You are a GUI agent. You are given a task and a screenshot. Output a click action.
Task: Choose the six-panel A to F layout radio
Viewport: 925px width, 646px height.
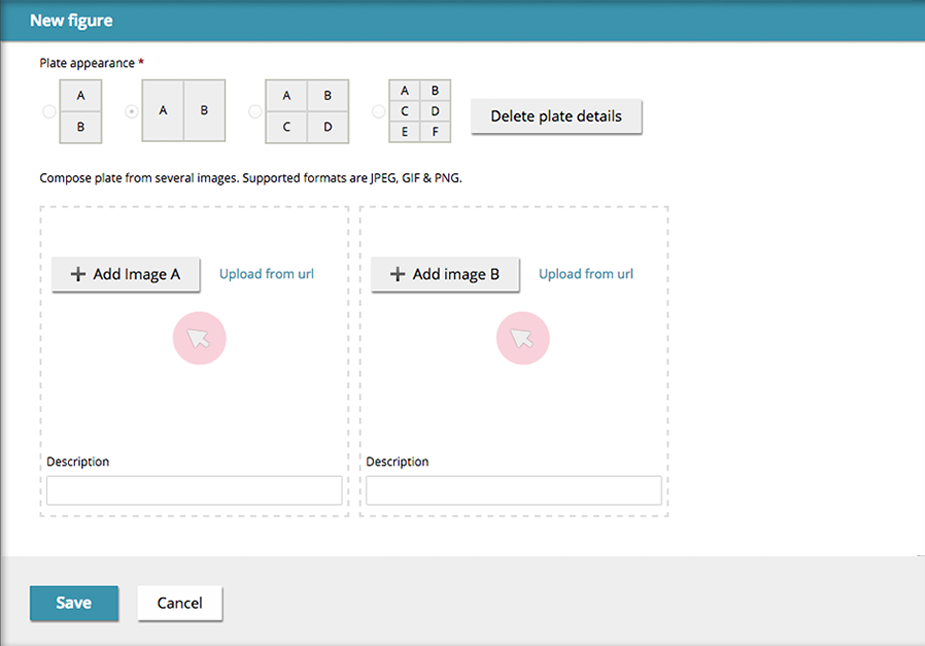(x=378, y=111)
